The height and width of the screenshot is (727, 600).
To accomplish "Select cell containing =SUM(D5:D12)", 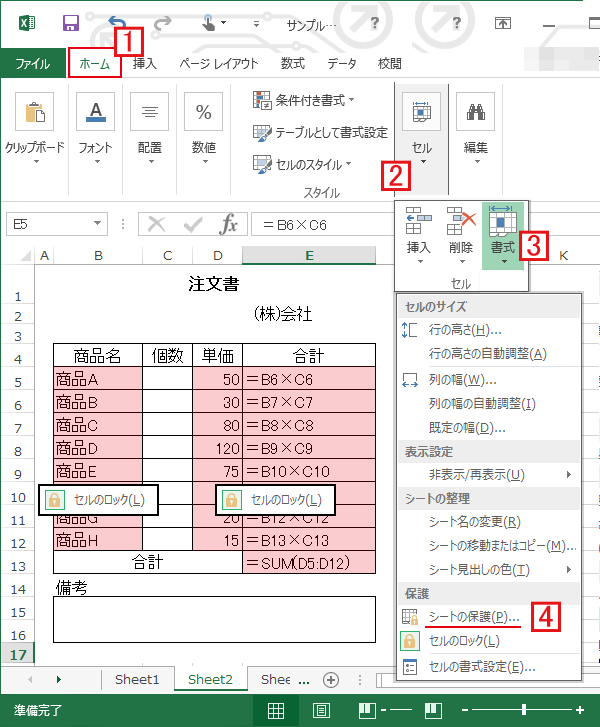I will (x=309, y=563).
